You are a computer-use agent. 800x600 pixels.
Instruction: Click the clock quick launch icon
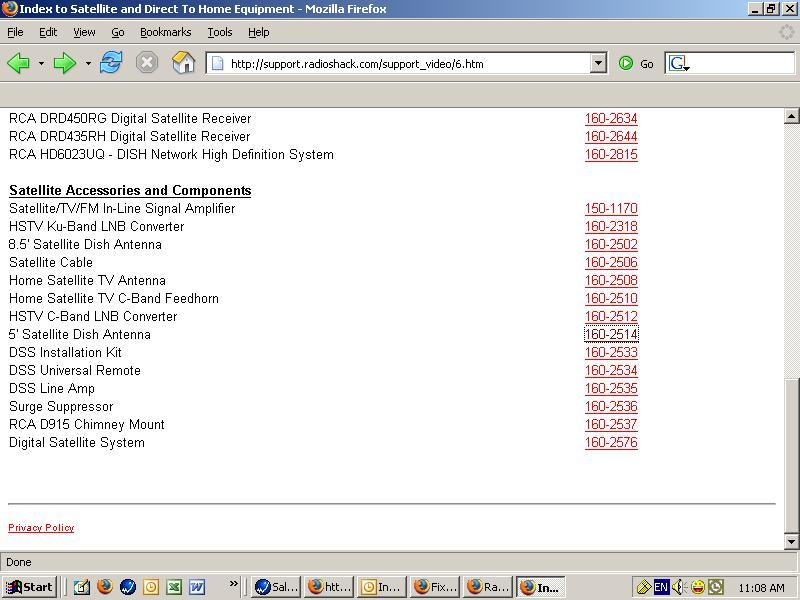pyautogui.click(x=151, y=587)
